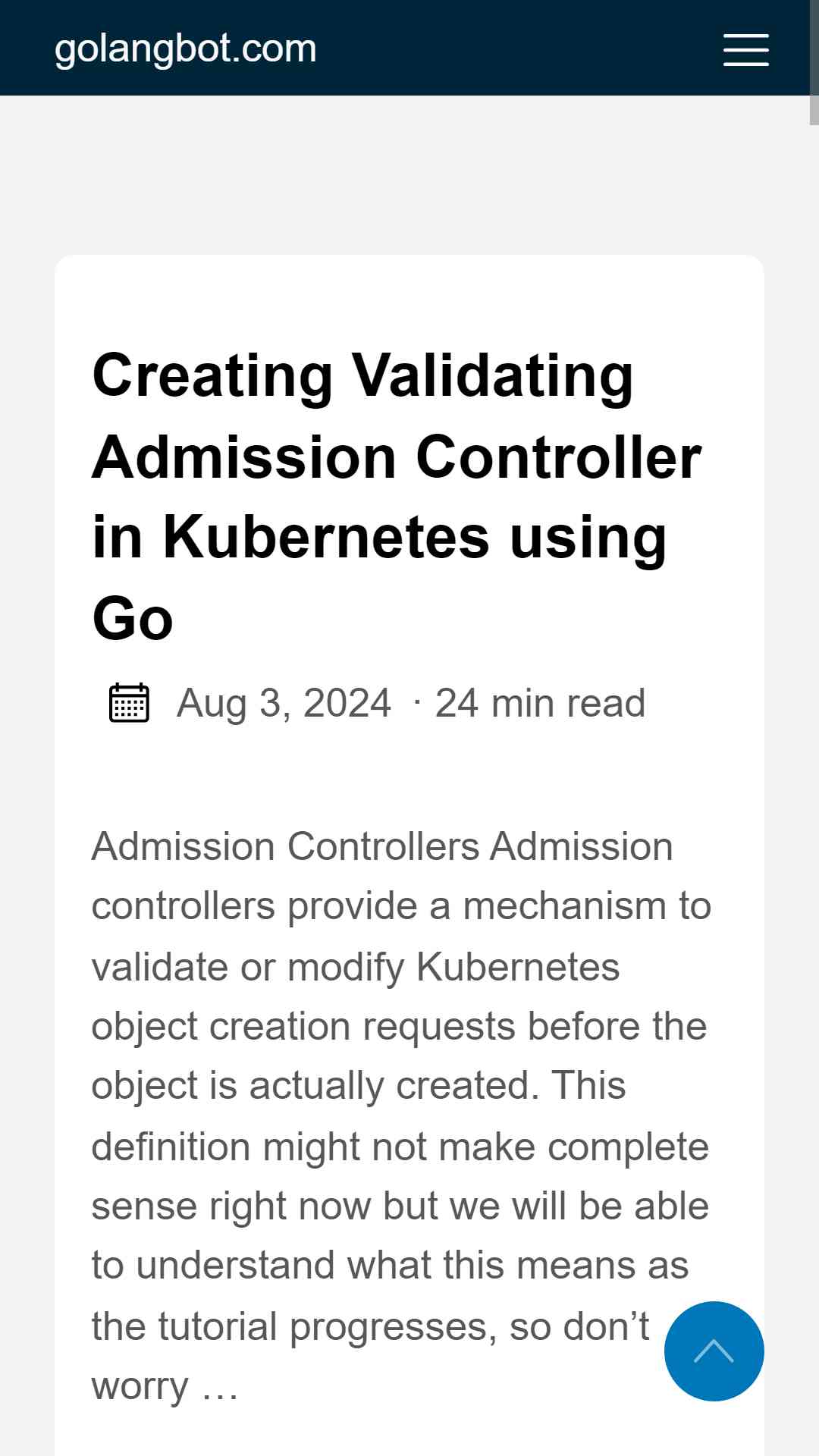Click the 24 min read label
This screenshot has width=819, height=1456.
pos(540,703)
